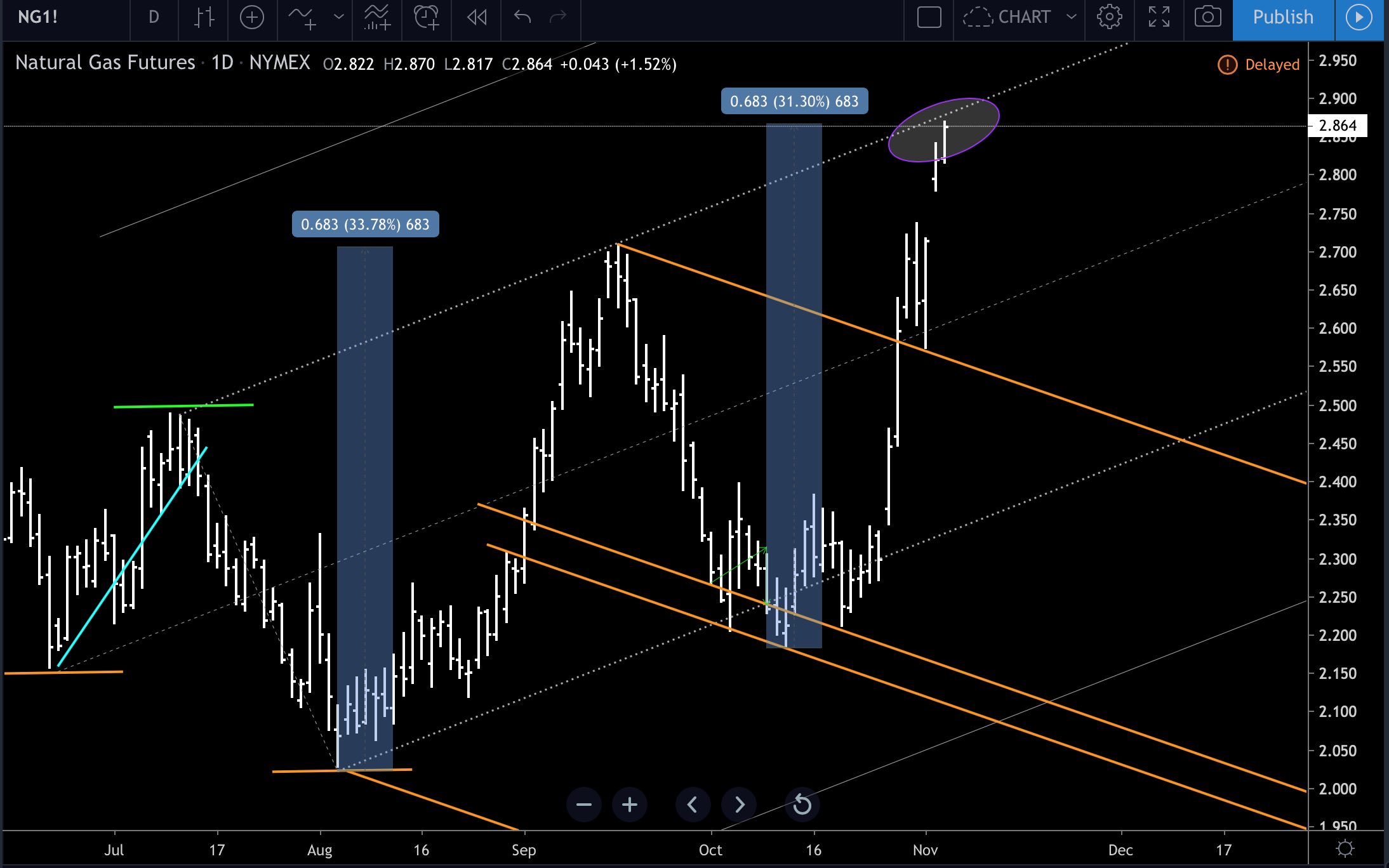This screenshot has width=1389, height=868.
Task: Open the D timeframe interval selector
Action: pos(154,17)
